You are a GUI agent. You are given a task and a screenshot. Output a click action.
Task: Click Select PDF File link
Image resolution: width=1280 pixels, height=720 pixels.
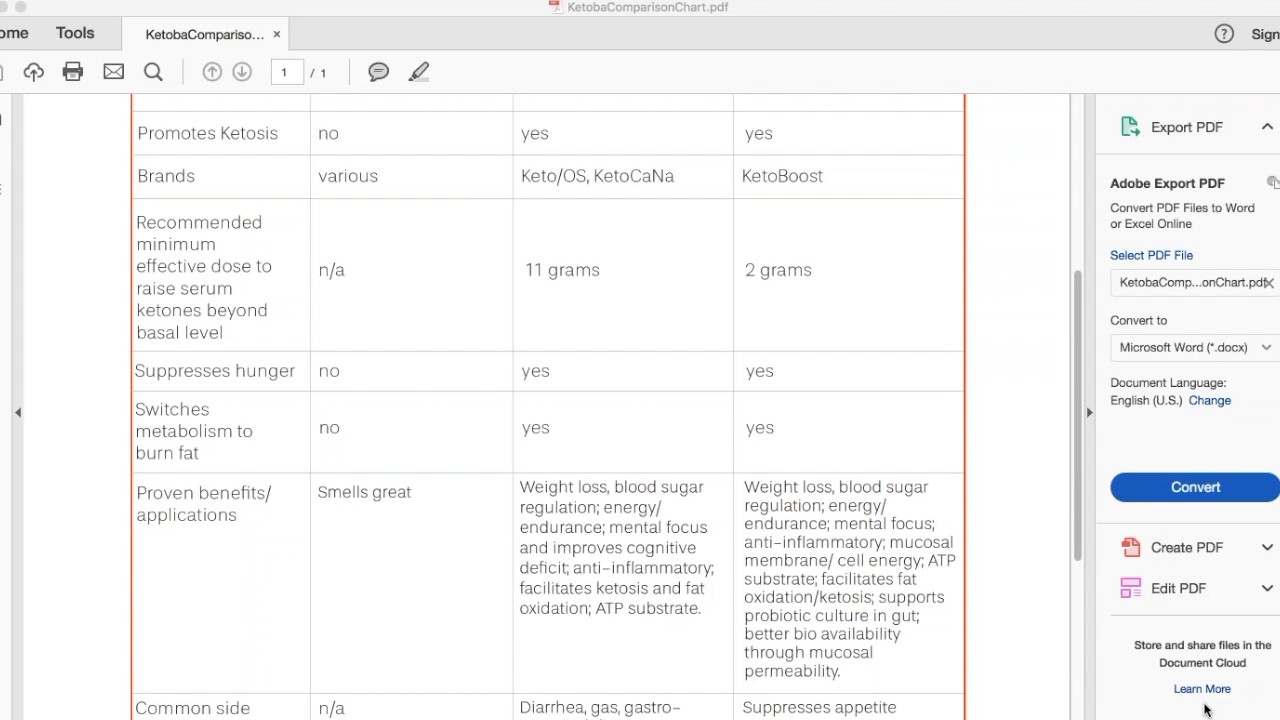click(1151, 255)
